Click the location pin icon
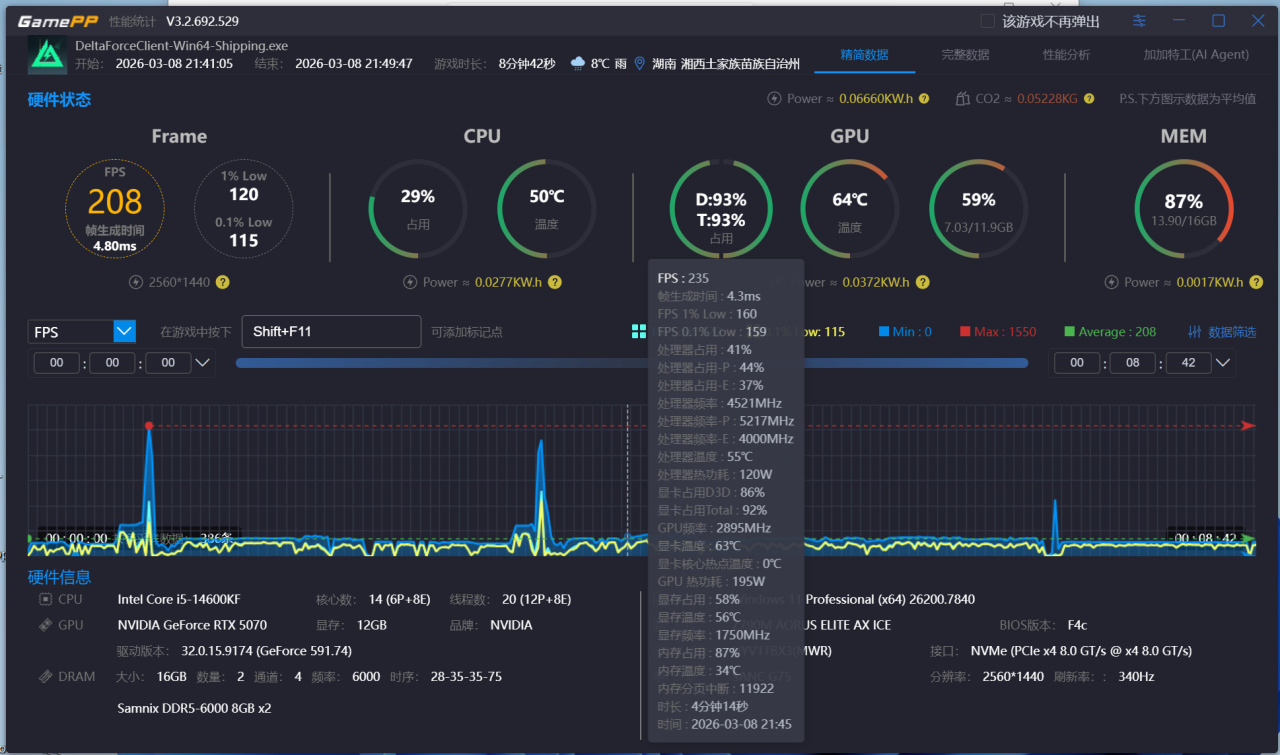The image size is (1280, 755). click(640, 63)
